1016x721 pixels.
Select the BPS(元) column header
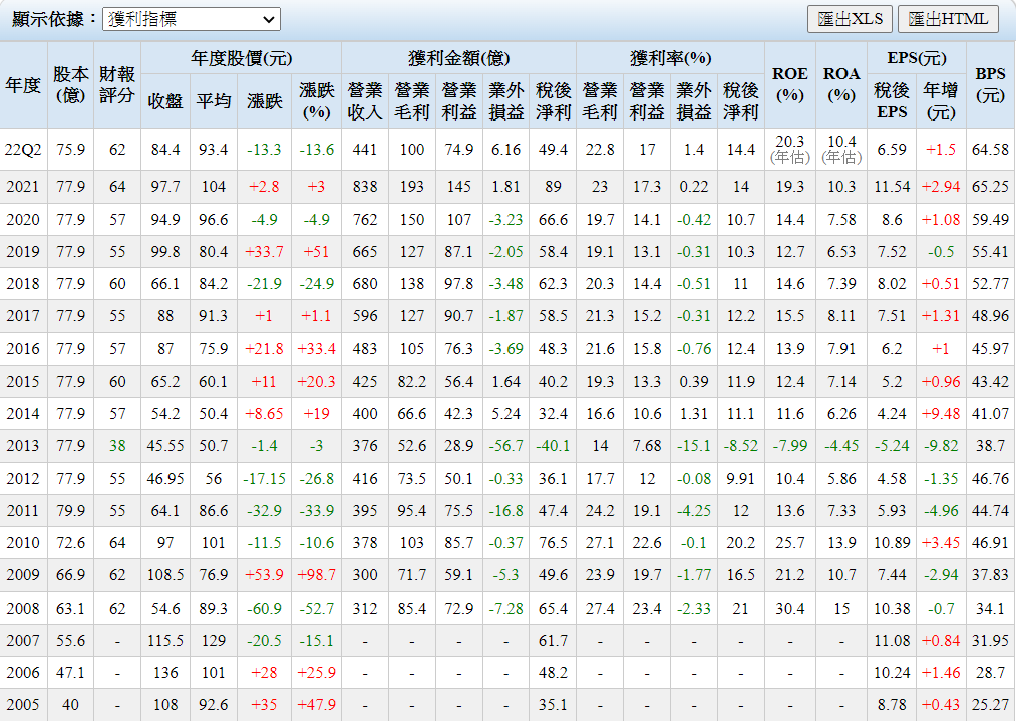click(x=991, y=85)
